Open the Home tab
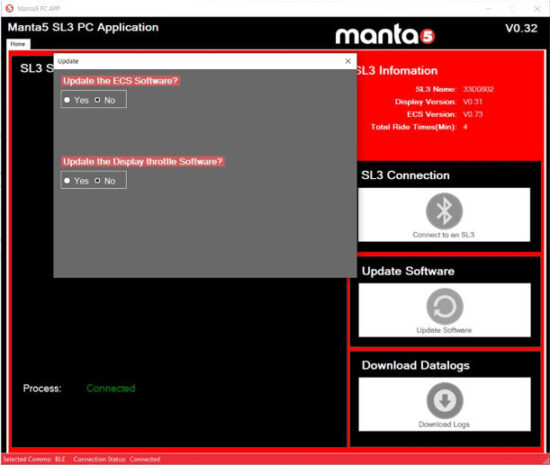Screen dimensions: 550x465 (x=18, y=44)
